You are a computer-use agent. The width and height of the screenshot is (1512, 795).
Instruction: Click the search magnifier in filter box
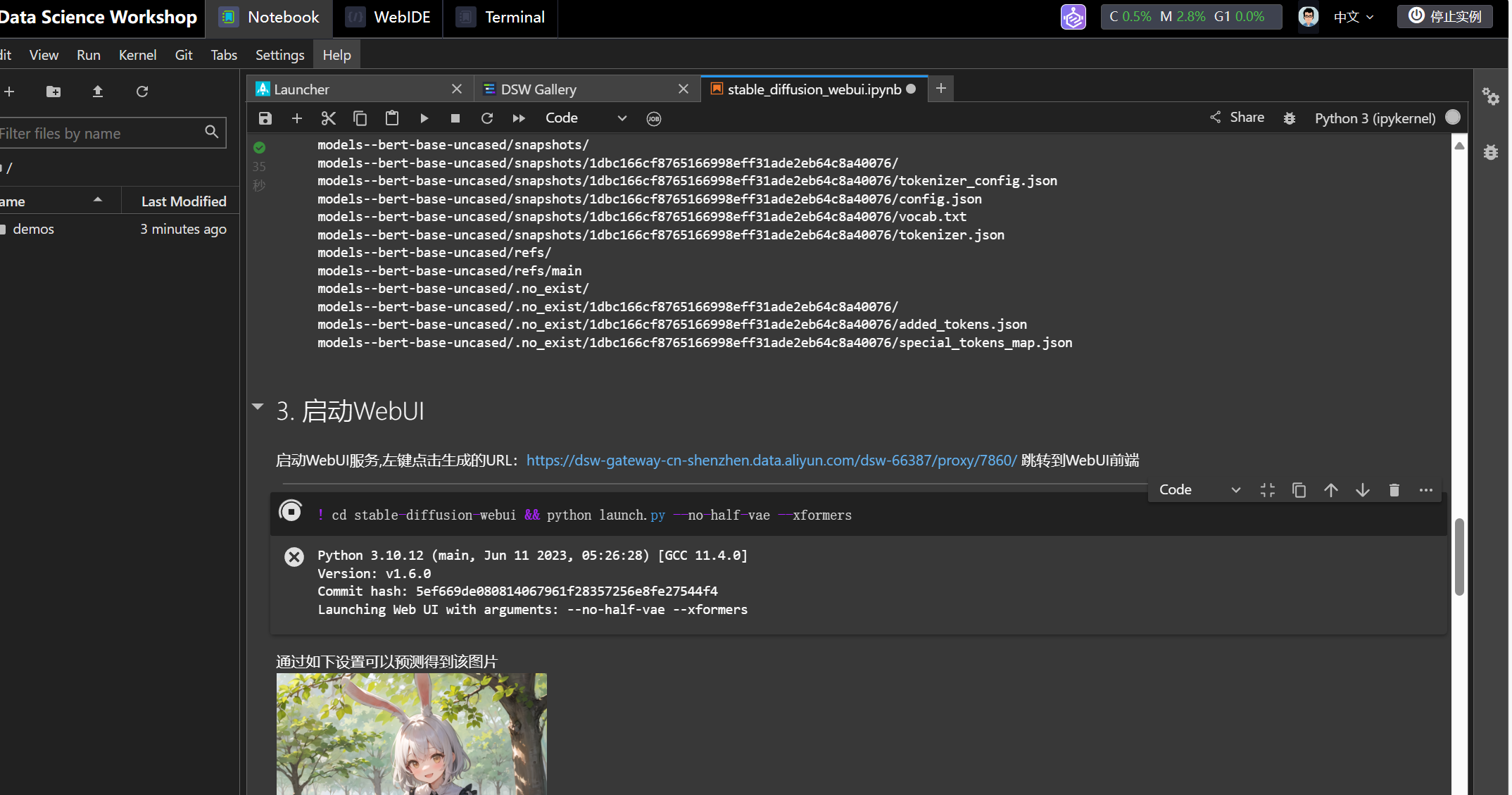(211, 132)
